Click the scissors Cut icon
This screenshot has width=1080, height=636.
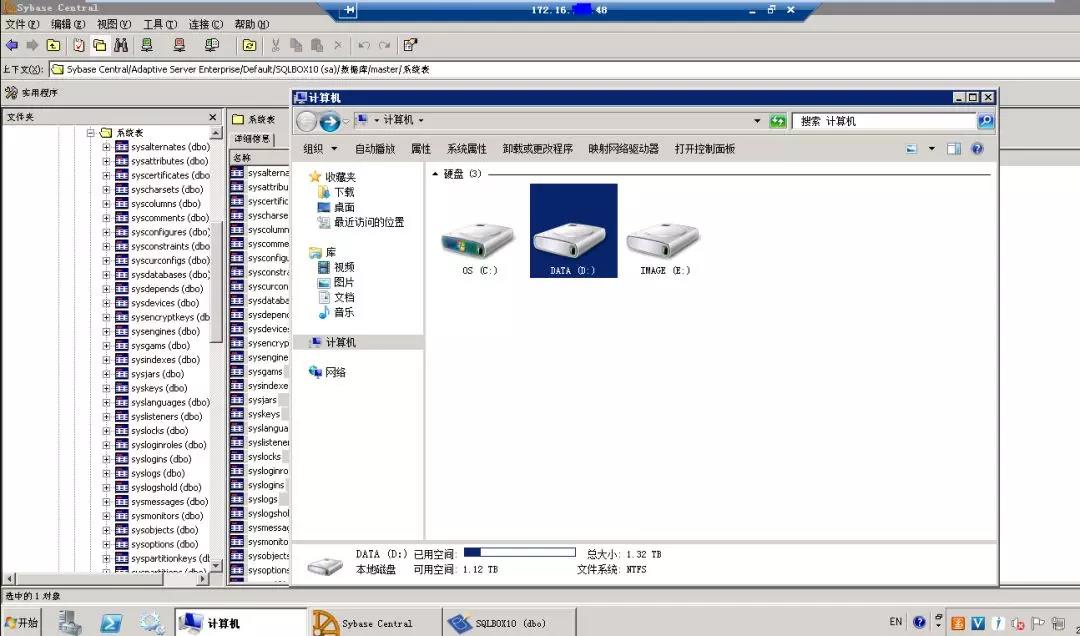(x=276, y=45)
